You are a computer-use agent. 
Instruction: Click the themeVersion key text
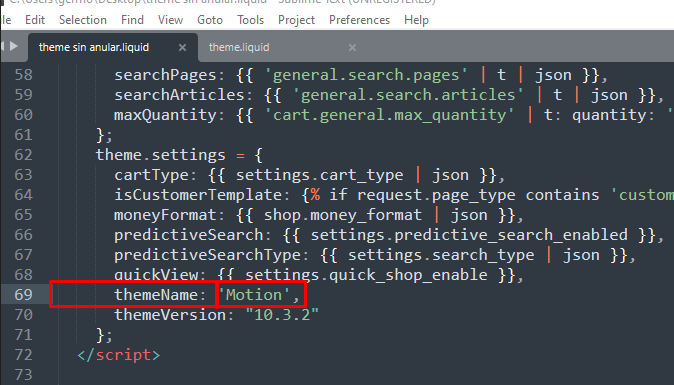(170, 315)
